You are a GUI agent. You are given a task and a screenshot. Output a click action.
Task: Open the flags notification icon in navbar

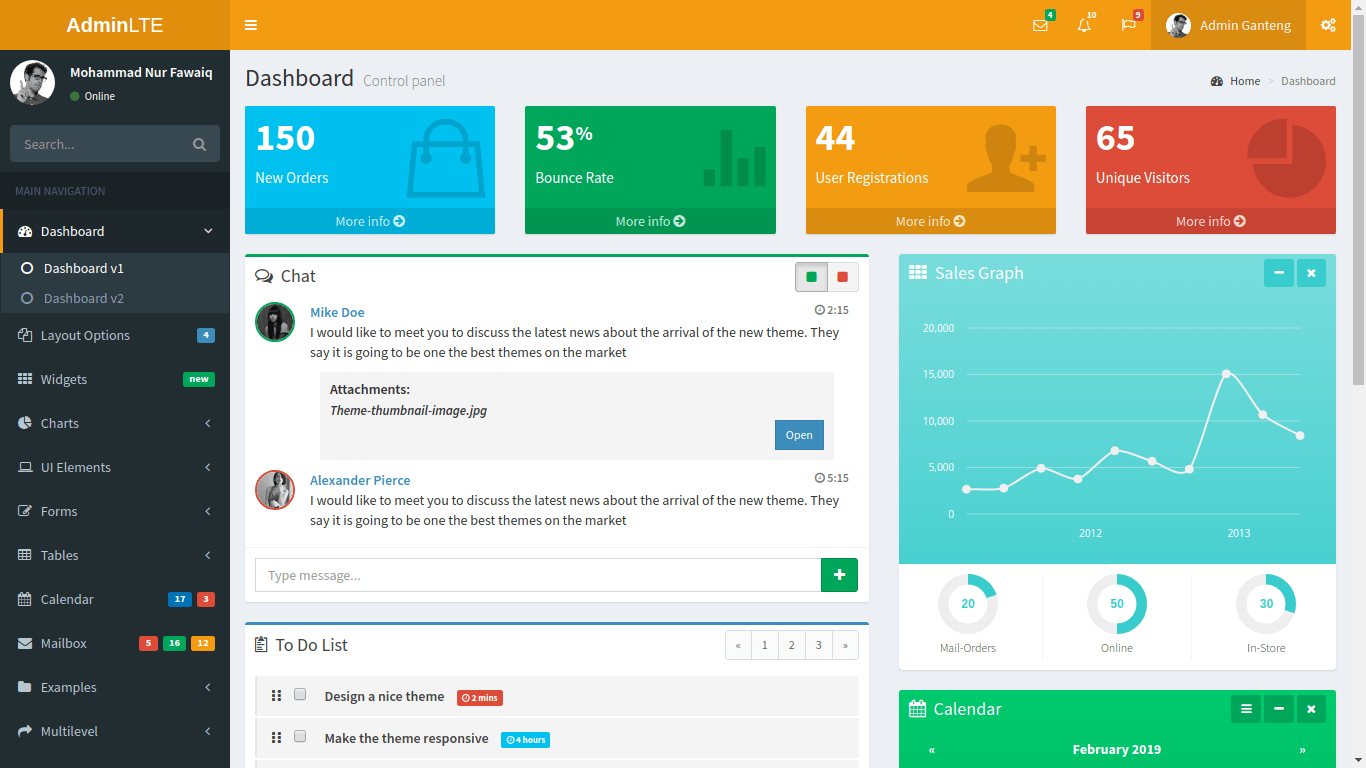tap(1128, 25)
